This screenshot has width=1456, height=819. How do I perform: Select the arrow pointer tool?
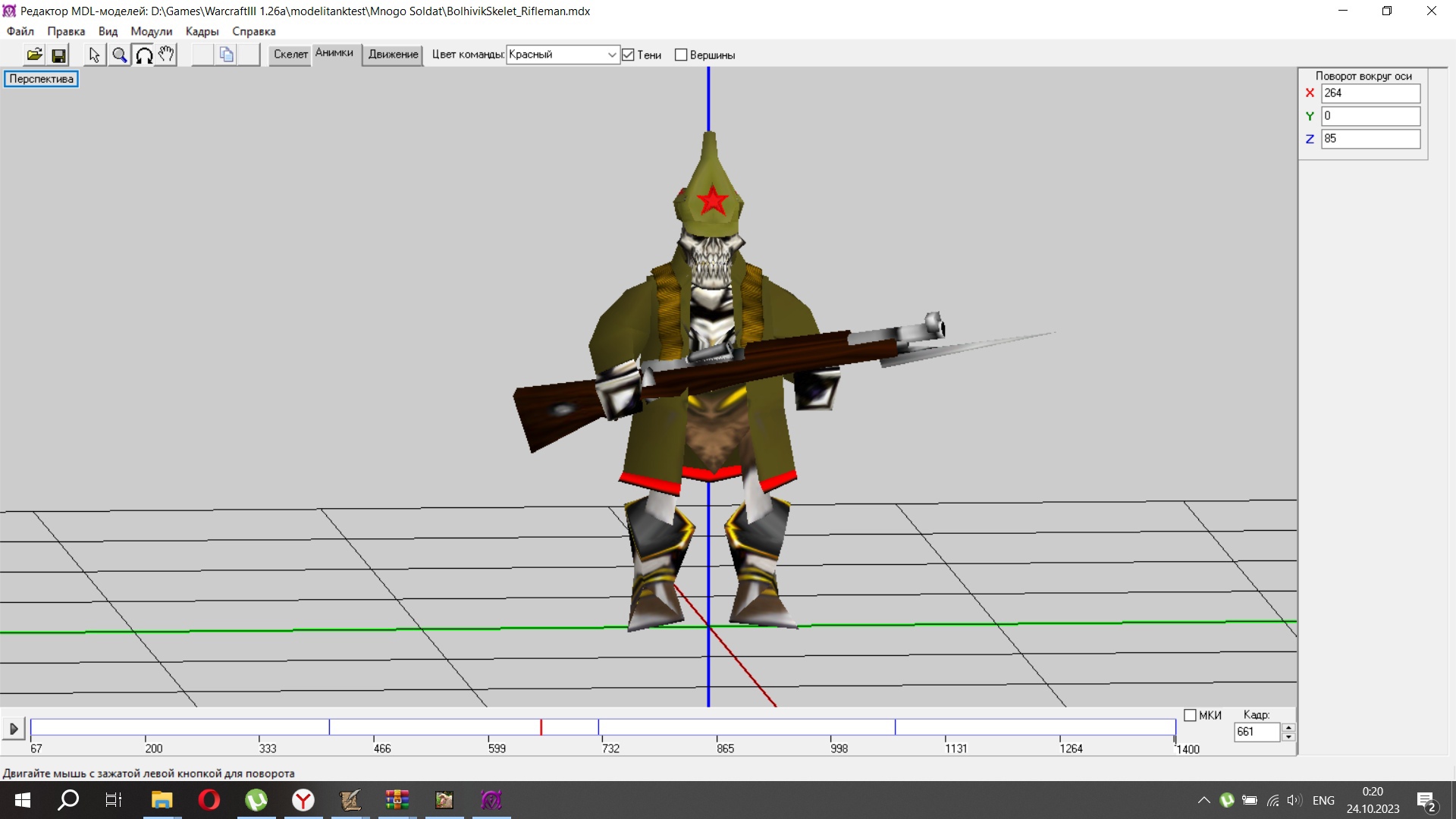94,55
